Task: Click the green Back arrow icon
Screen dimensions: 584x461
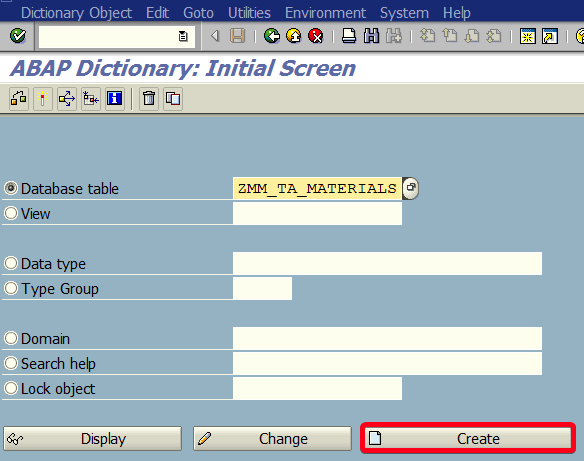Action: point(272,36)
